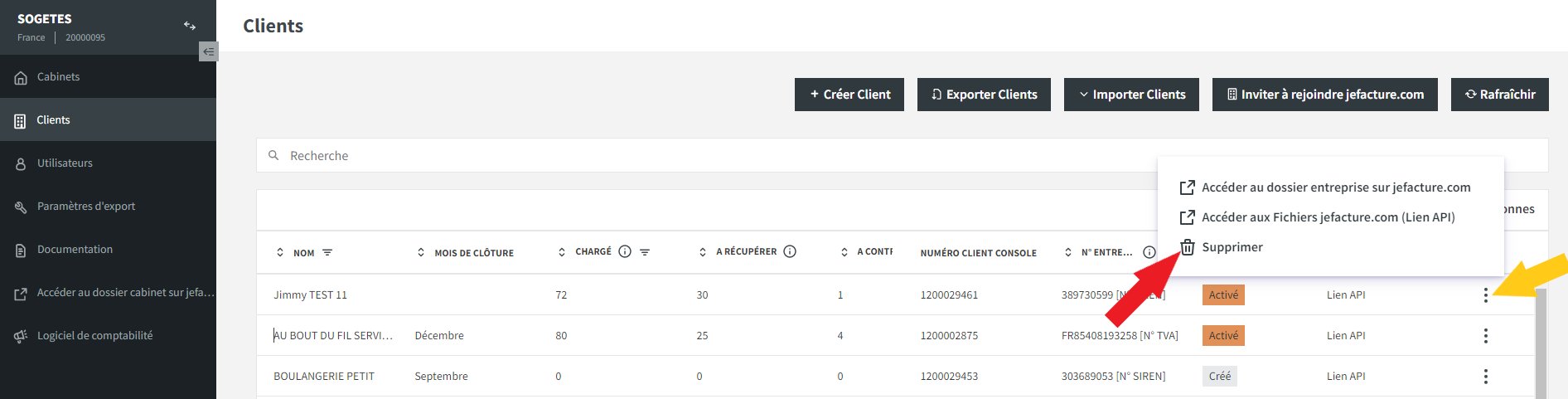1568x399 pixels.
Task: Click Décembre closing month cell
Action: (x=439, y=335)
